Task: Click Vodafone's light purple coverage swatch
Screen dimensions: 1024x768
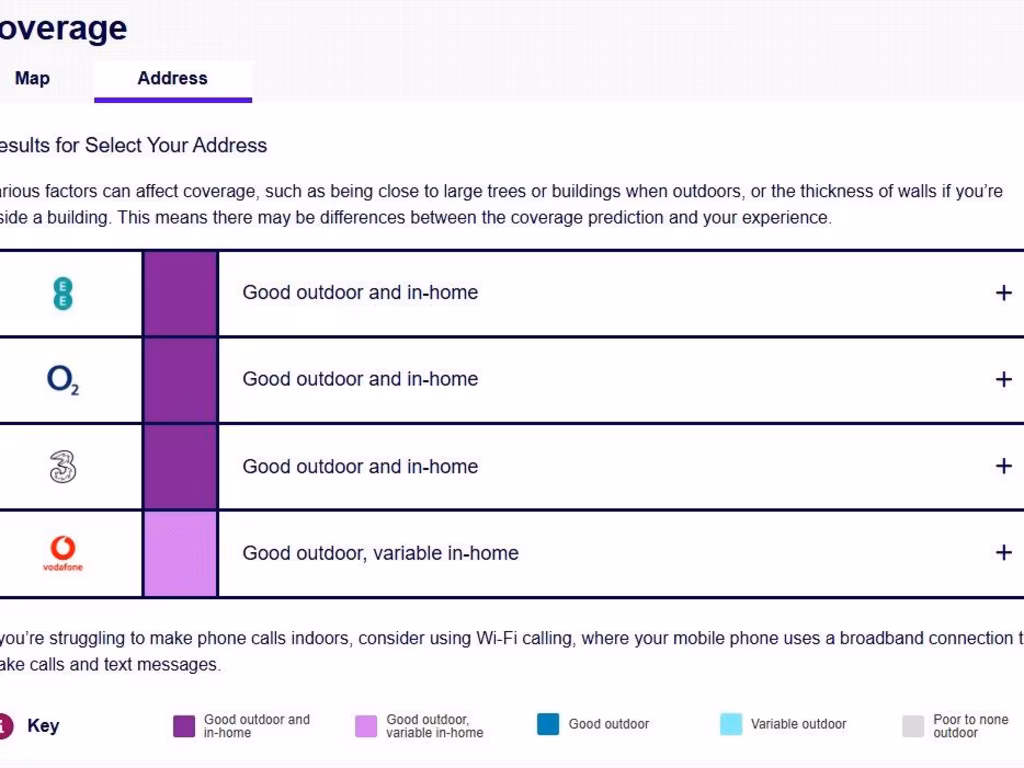Action: click(x=180, y=554)
